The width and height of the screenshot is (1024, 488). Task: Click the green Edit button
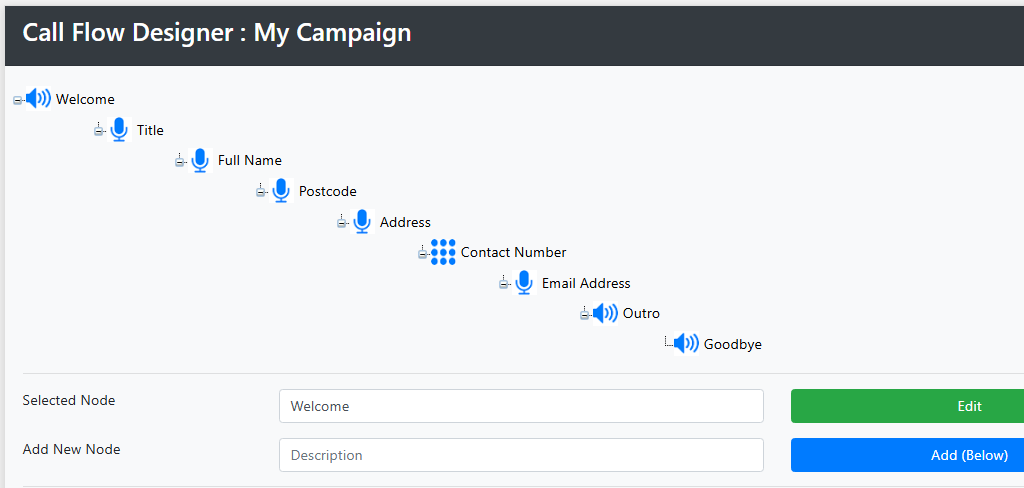[x=908, y=406]
